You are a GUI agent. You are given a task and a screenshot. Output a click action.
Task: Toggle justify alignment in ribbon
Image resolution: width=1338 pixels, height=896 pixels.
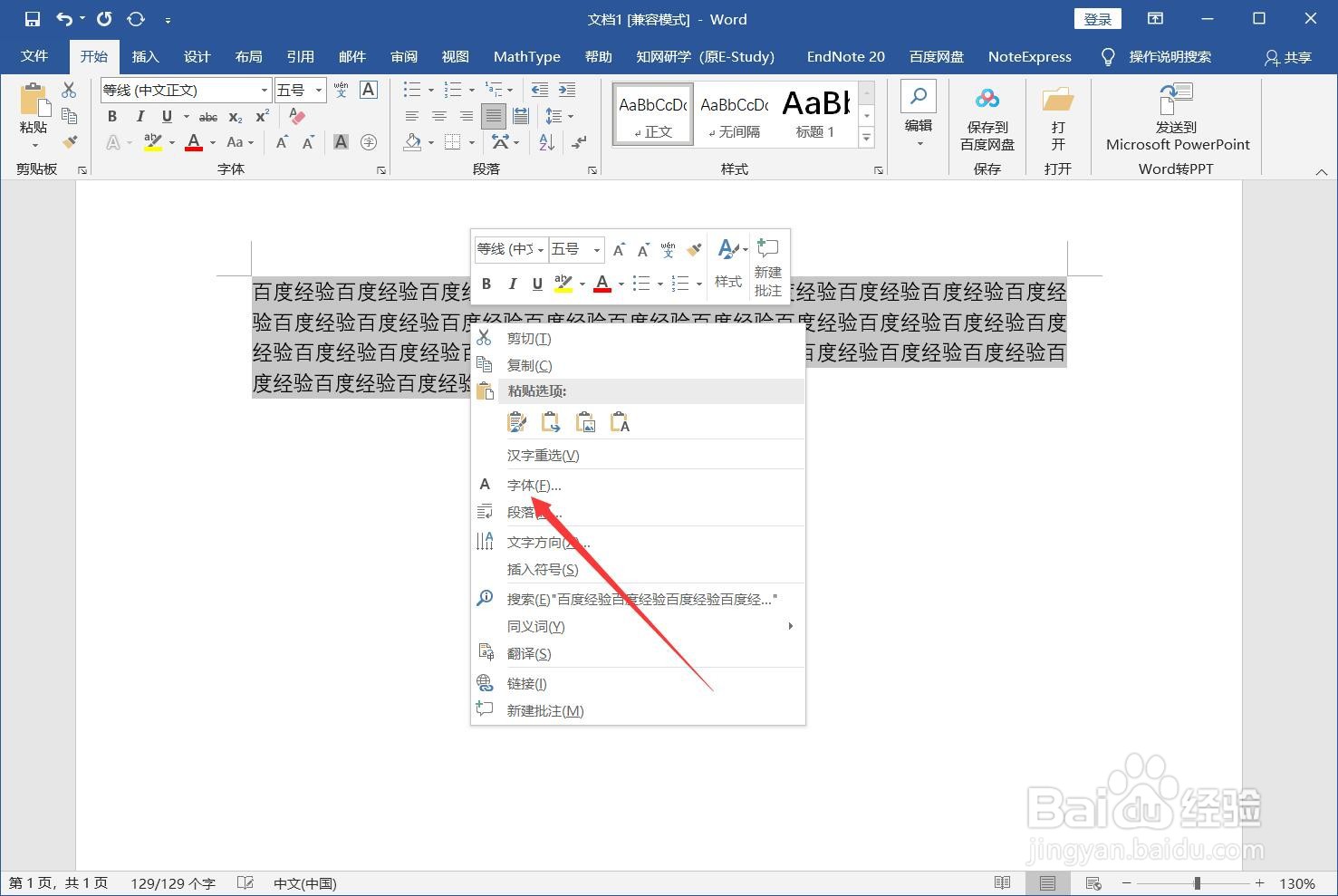tap(494, 116)
